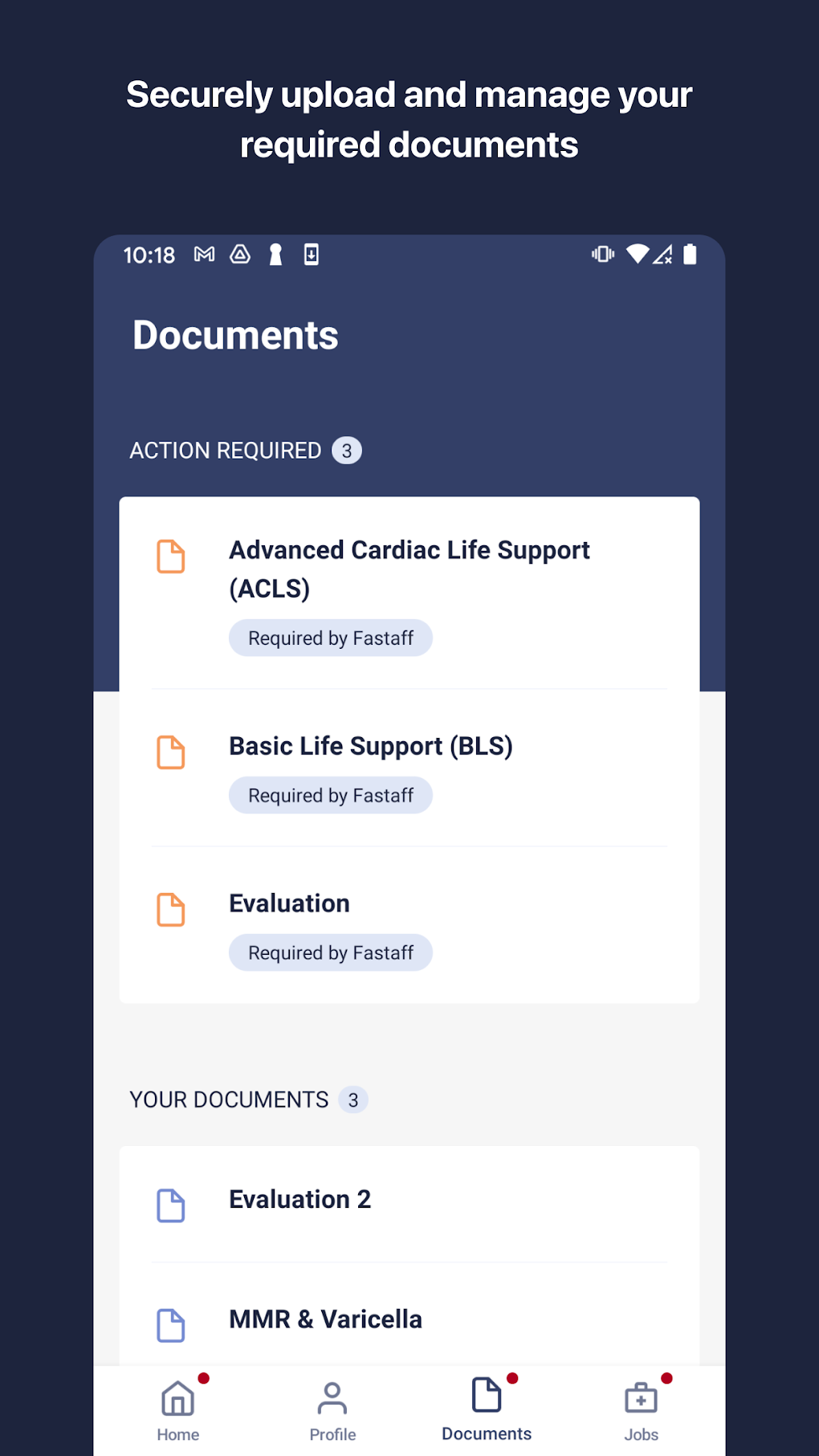Open the Evaluation 2 document
The width and height of the screenshot is (819, 1456).
[x=300, y=1200]
